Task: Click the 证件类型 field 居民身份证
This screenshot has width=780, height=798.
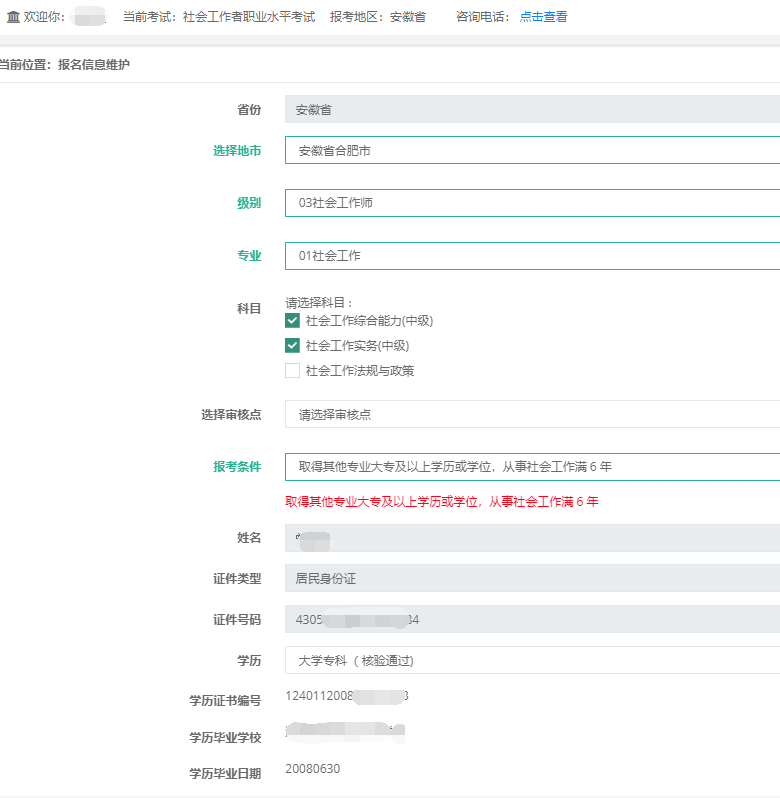Action: pos(532,578)
